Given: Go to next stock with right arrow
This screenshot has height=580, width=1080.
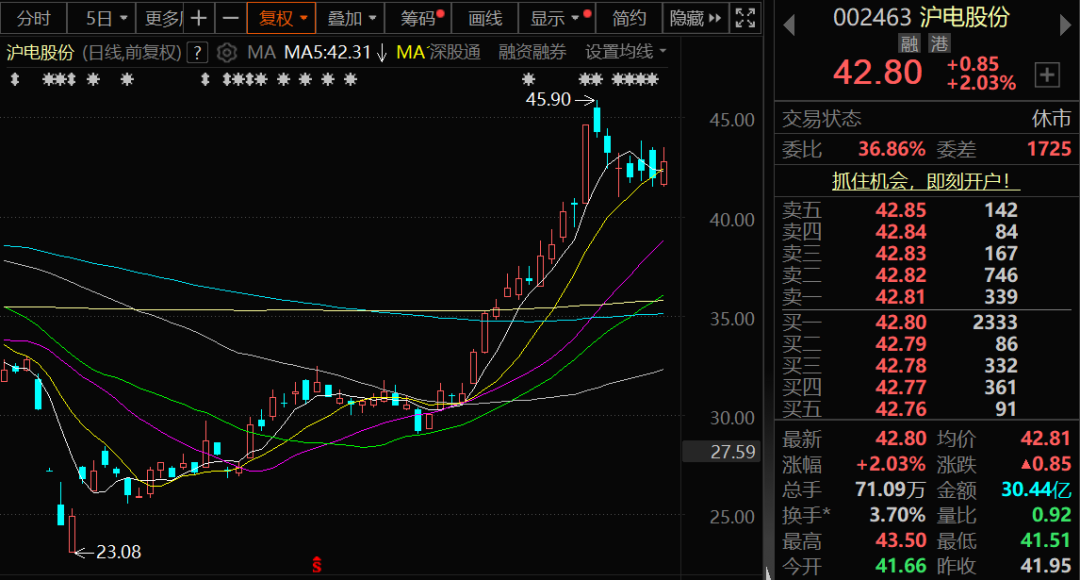Looking at the screenshot, I should [x=1060, y=20].
